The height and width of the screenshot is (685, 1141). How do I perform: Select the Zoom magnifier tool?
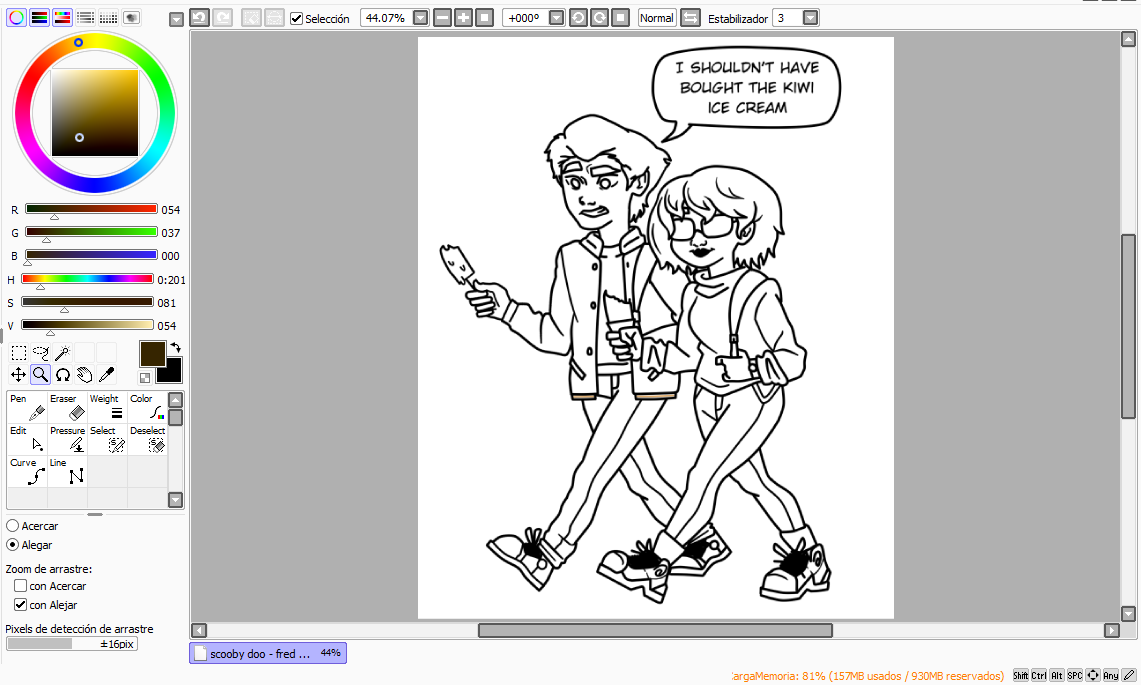(41, 375)
